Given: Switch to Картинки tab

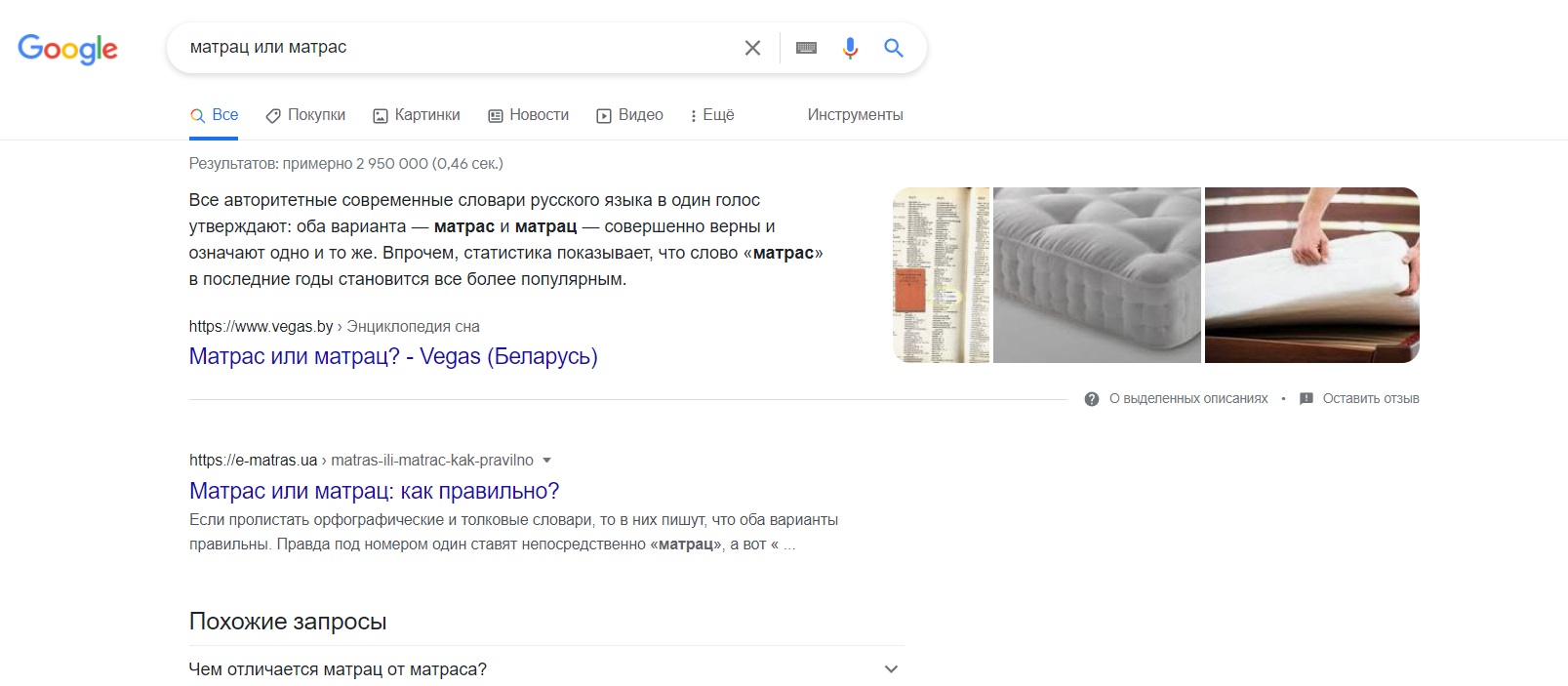Looking at the screenshot, I should (417, 115).
